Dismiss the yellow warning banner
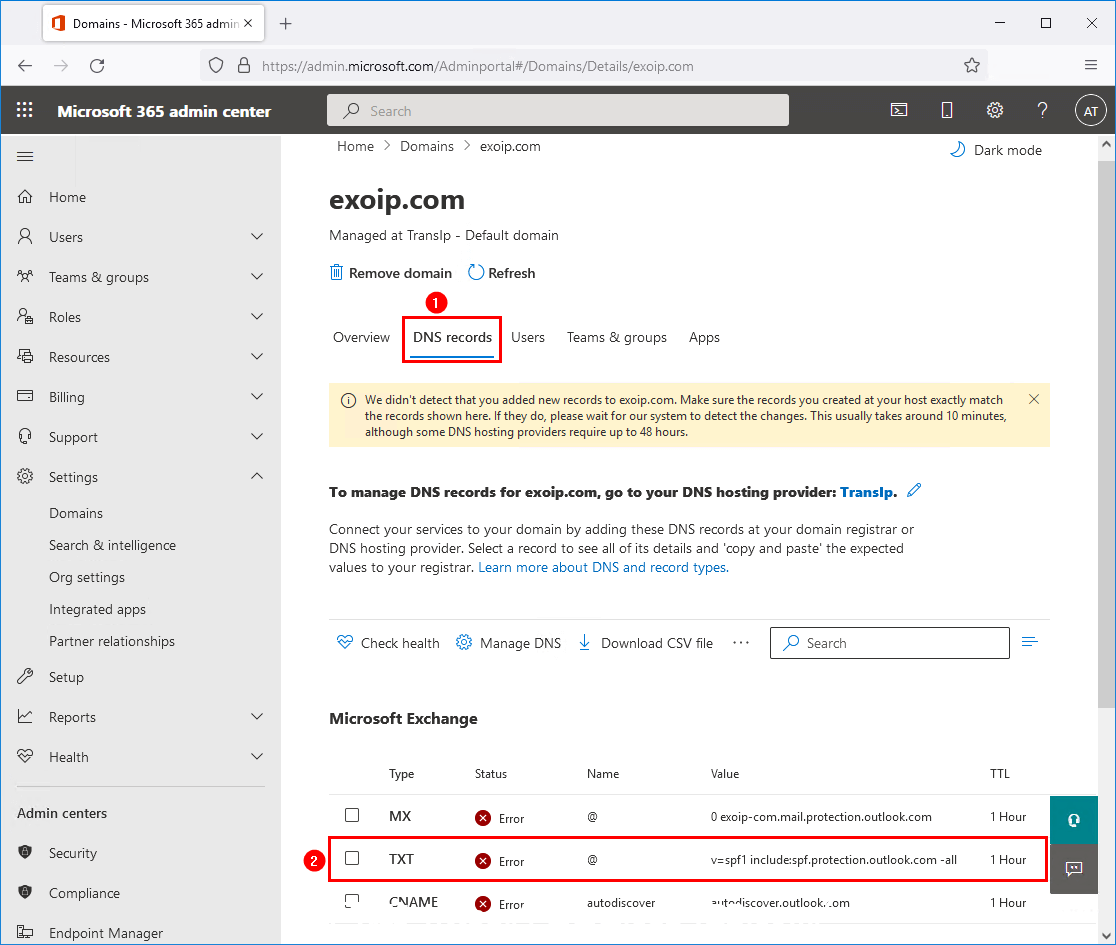The image size is (1116, 945). tap(1033, 399)
